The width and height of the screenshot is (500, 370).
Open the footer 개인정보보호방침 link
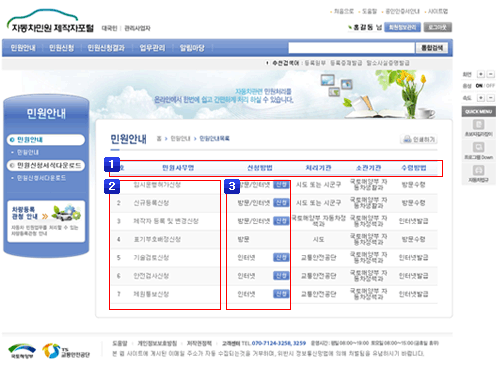(x=157, y=343)
